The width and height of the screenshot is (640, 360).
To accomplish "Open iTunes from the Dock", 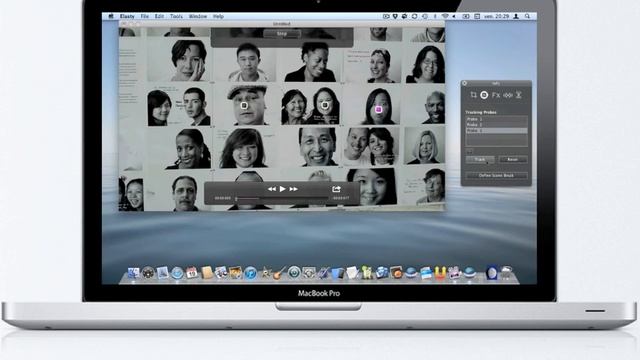I will pos(250,273).
